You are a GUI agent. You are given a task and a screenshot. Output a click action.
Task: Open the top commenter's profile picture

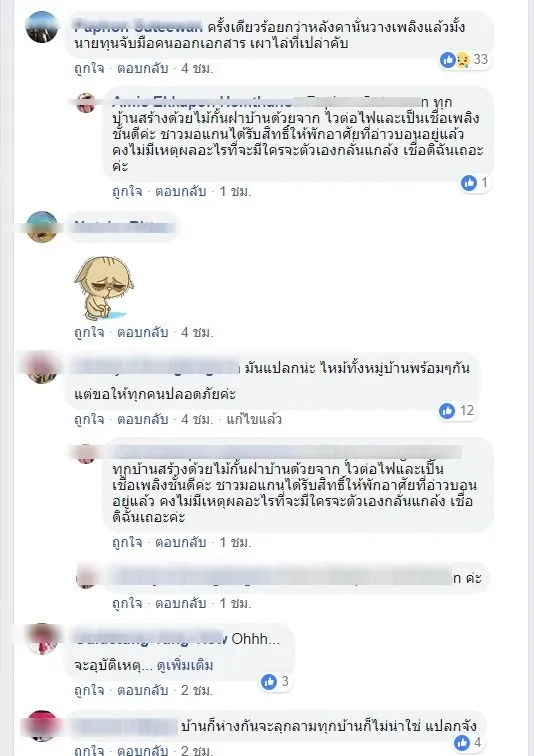41,27
